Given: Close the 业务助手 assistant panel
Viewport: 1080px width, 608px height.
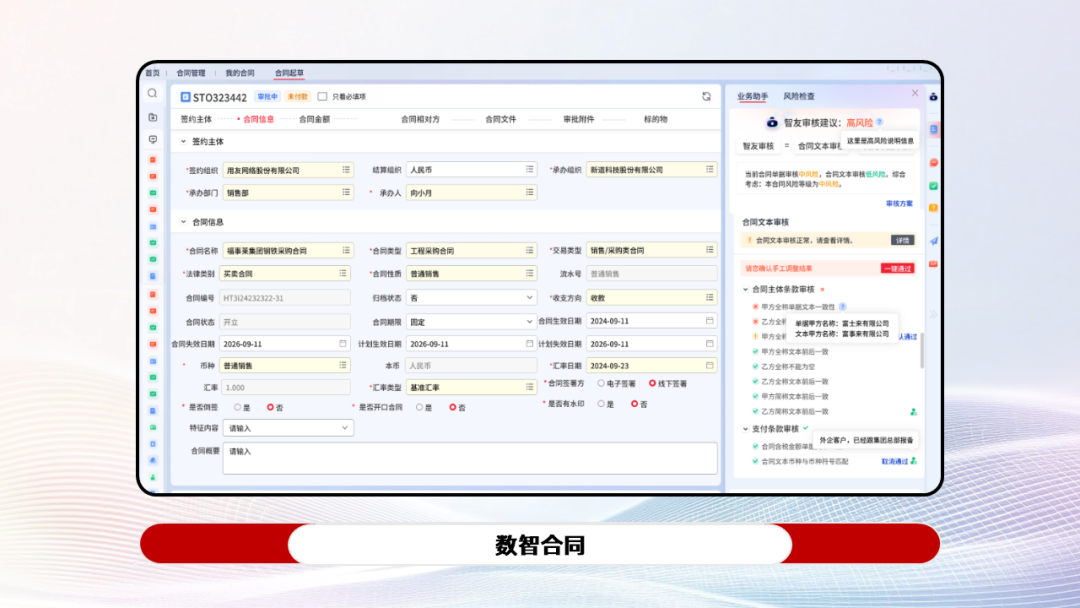Looking at the screenshot, I should [915, 93].
